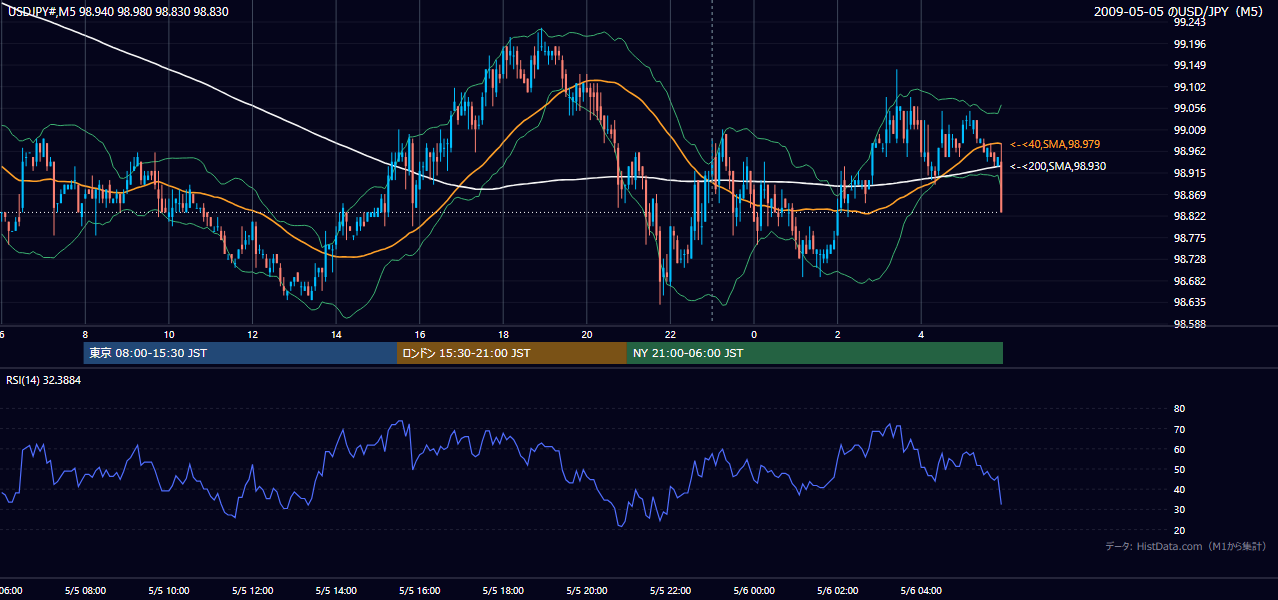Click the RSI scale value 70

click(x=1179, y=429)
